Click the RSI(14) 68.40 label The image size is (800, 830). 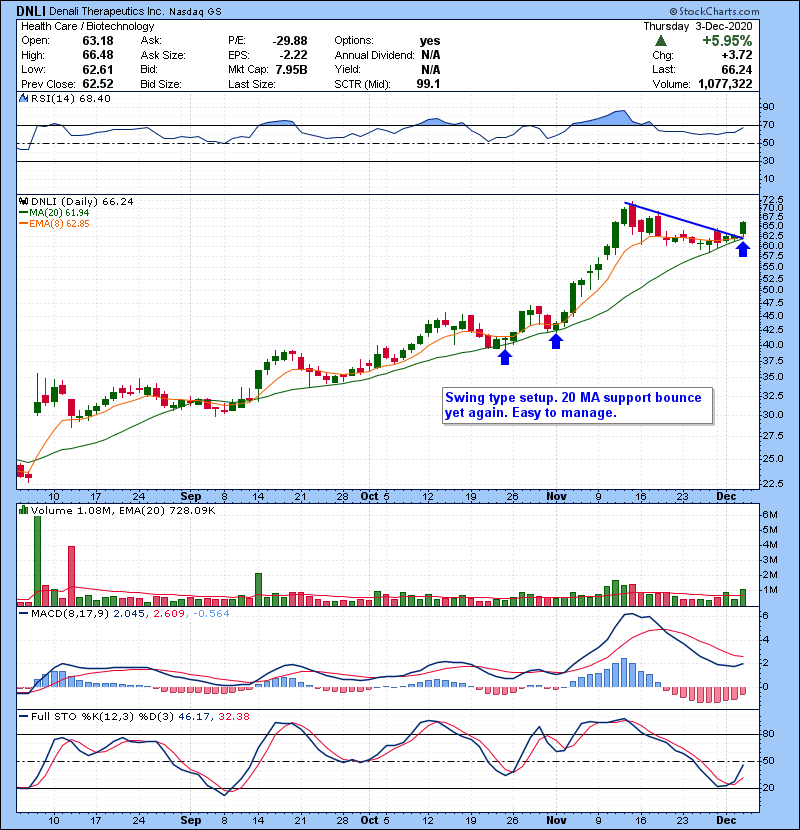click(70, 98)
